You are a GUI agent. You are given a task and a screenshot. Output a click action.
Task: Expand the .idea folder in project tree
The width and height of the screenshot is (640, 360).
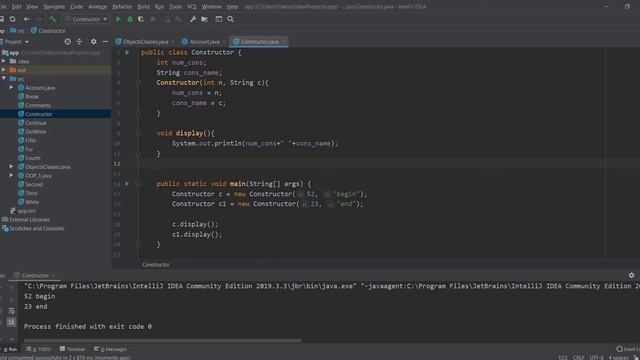click(4, 61)
